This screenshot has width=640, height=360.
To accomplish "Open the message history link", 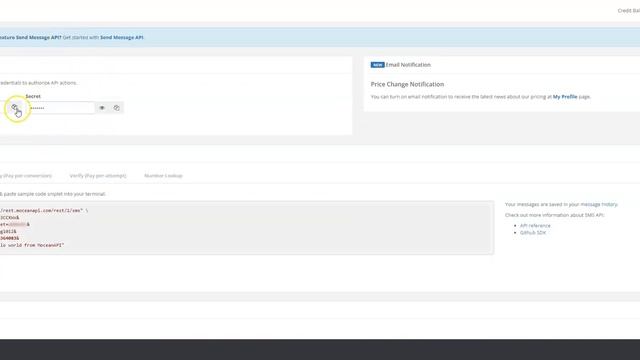I will 599,204.
